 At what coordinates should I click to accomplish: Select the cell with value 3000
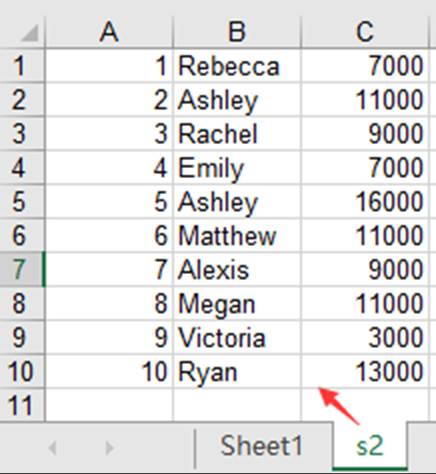[x=365, y=337]
